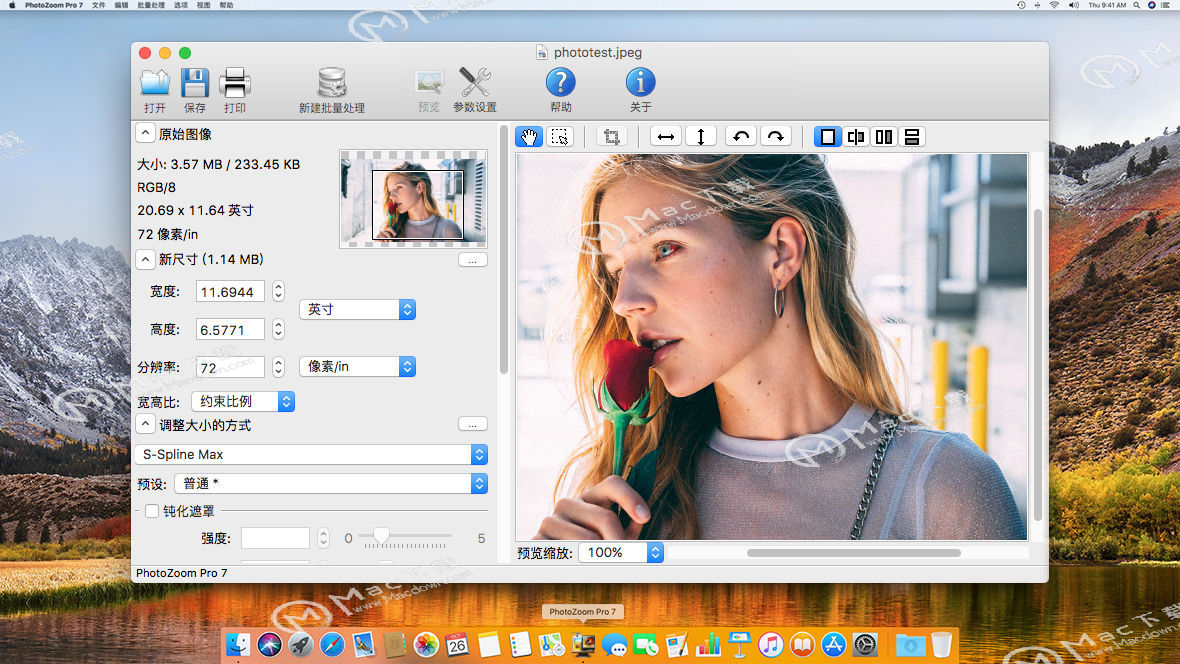Flip the image horizontally
The image size is (1180, 664).
coord(666,137)
